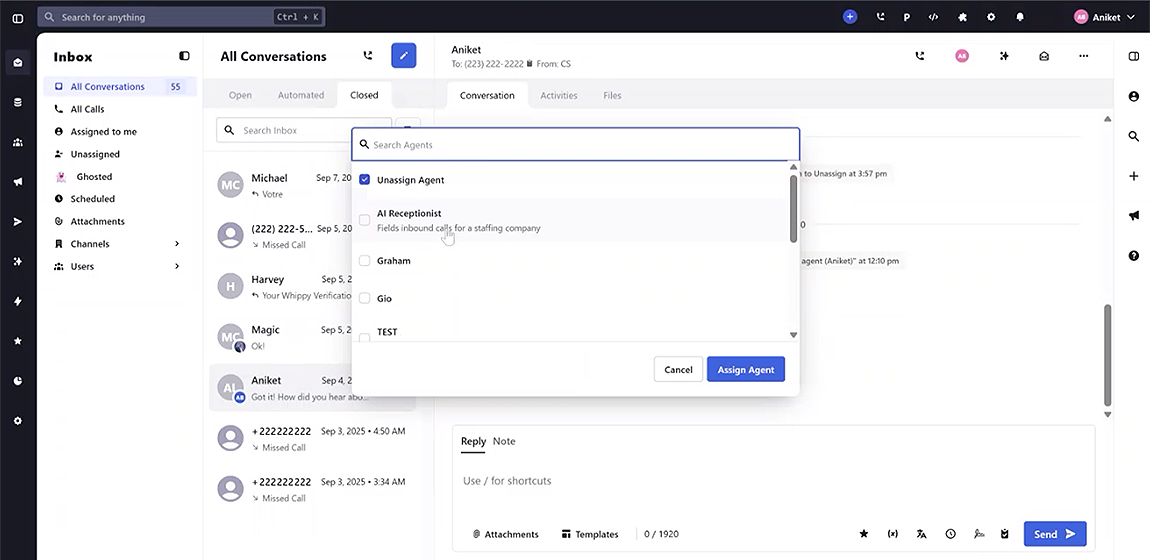
Task: Compose new message with blue pencil button
Action: (x=403, y=56)
